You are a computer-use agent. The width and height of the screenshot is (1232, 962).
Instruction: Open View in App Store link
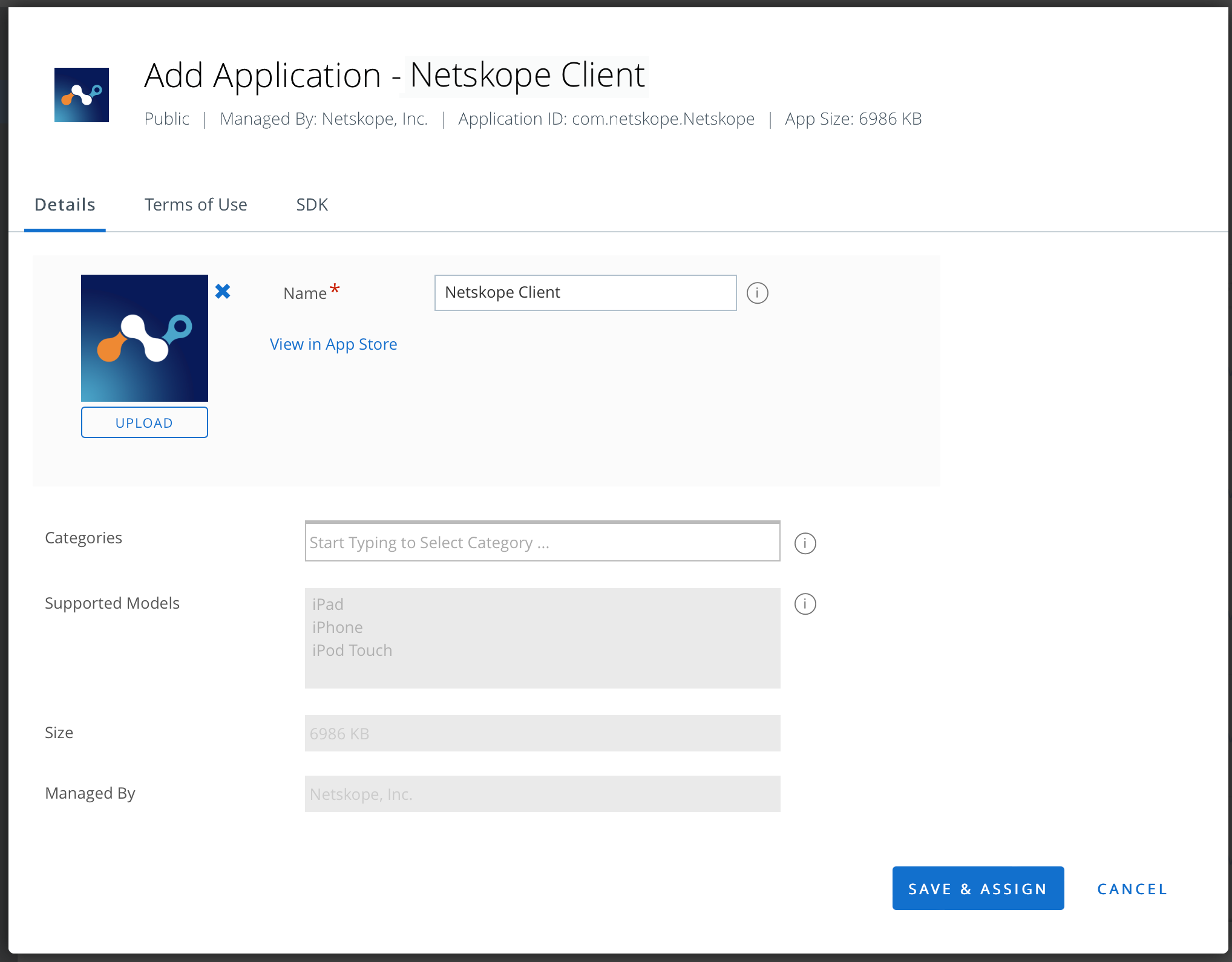[333, 344]
